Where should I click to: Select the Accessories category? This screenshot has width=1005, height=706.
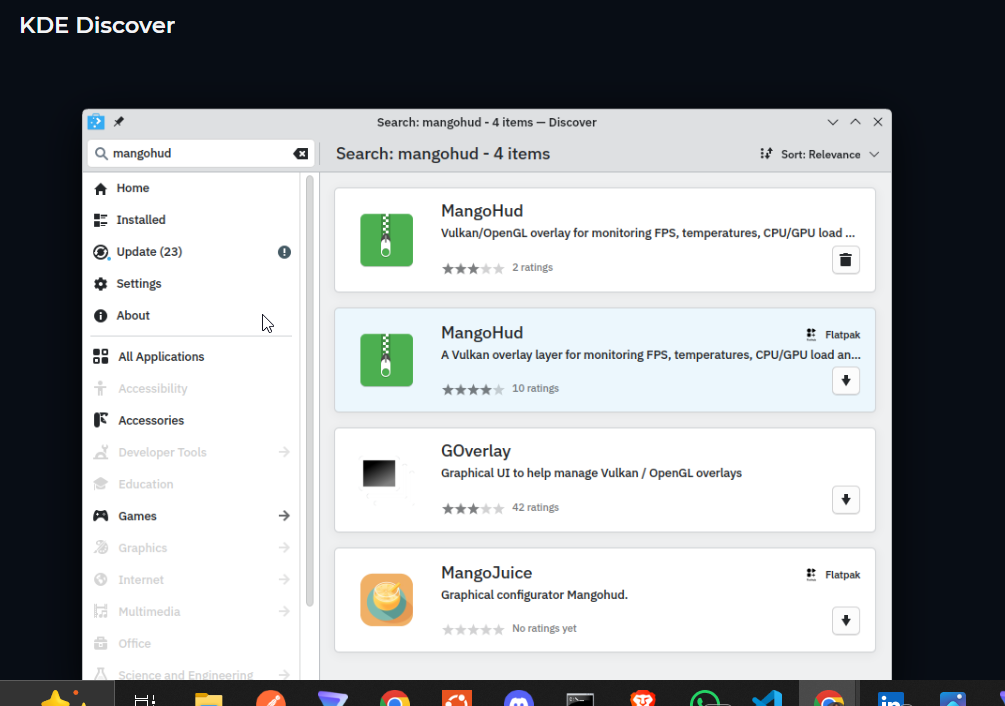click(191, 421)
